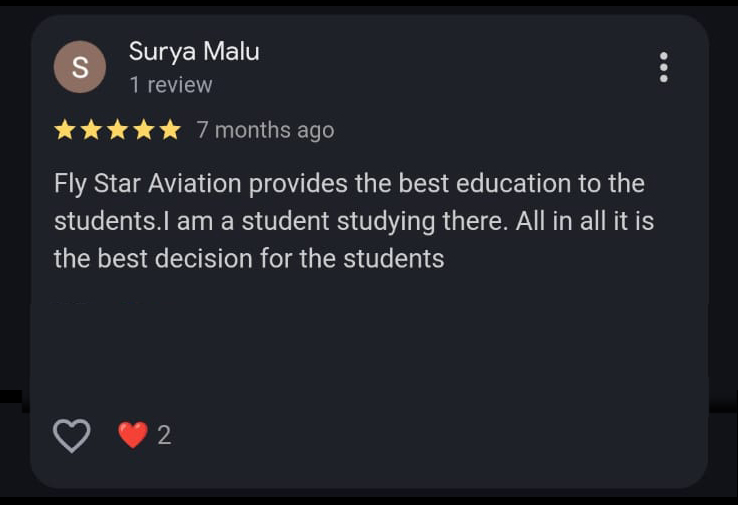Click the reaction count "2"

164,435
